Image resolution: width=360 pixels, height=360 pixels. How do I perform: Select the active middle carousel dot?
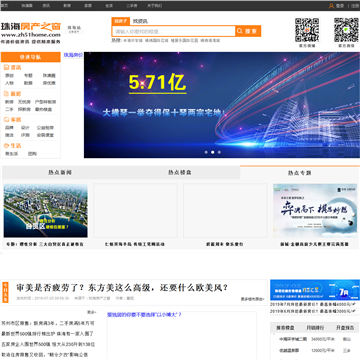tap(213, 152)
